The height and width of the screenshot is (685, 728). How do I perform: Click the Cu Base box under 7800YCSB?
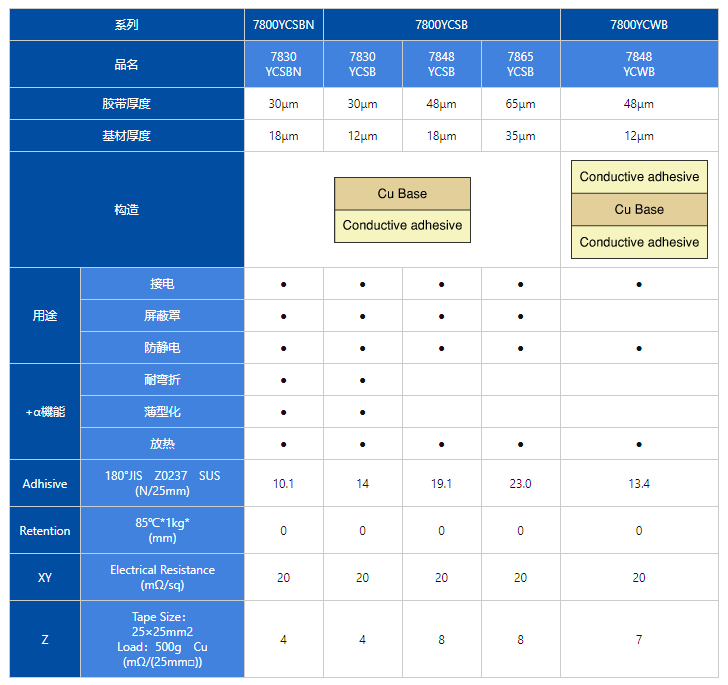point(402,194)
